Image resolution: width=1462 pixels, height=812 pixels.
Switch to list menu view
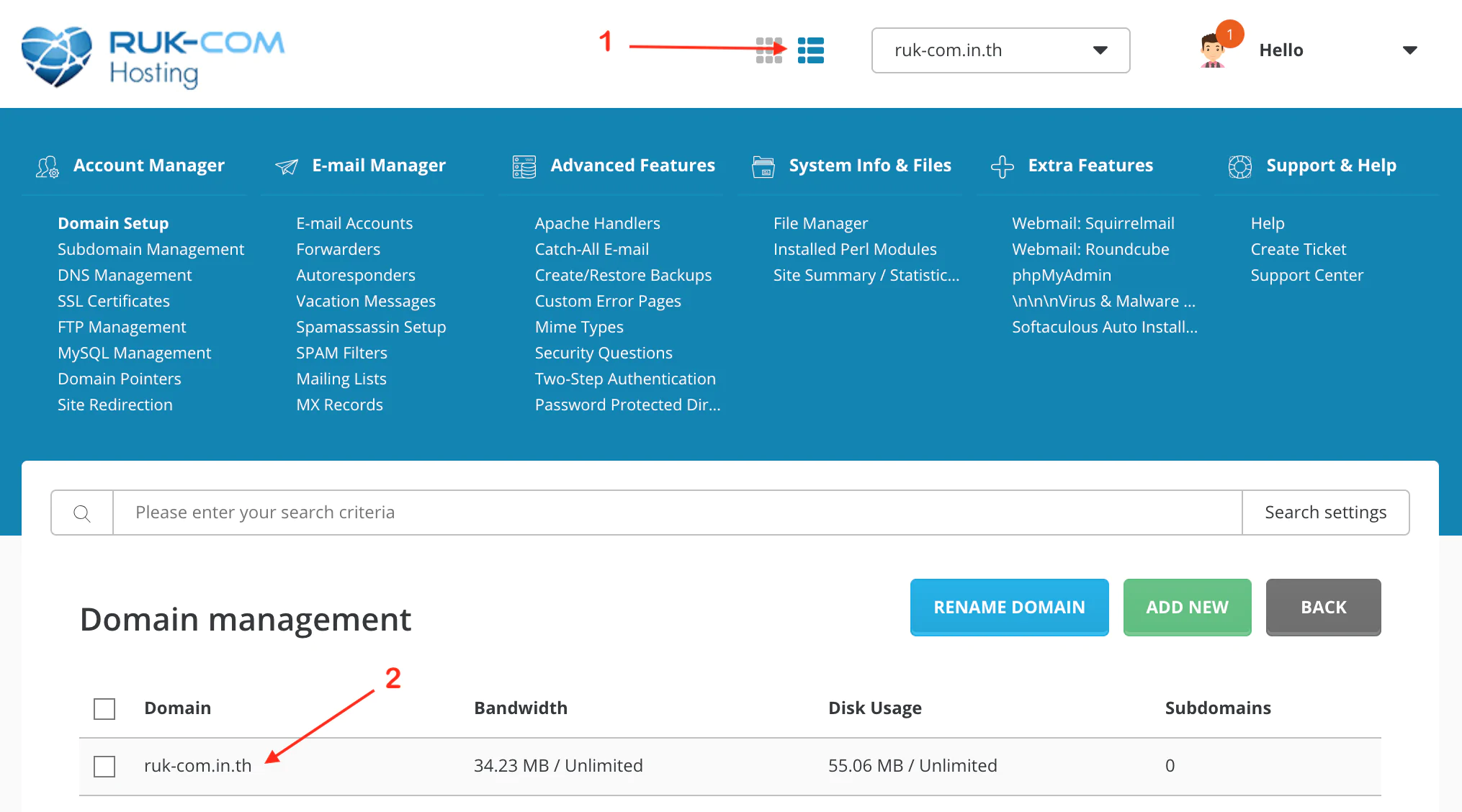811,50
